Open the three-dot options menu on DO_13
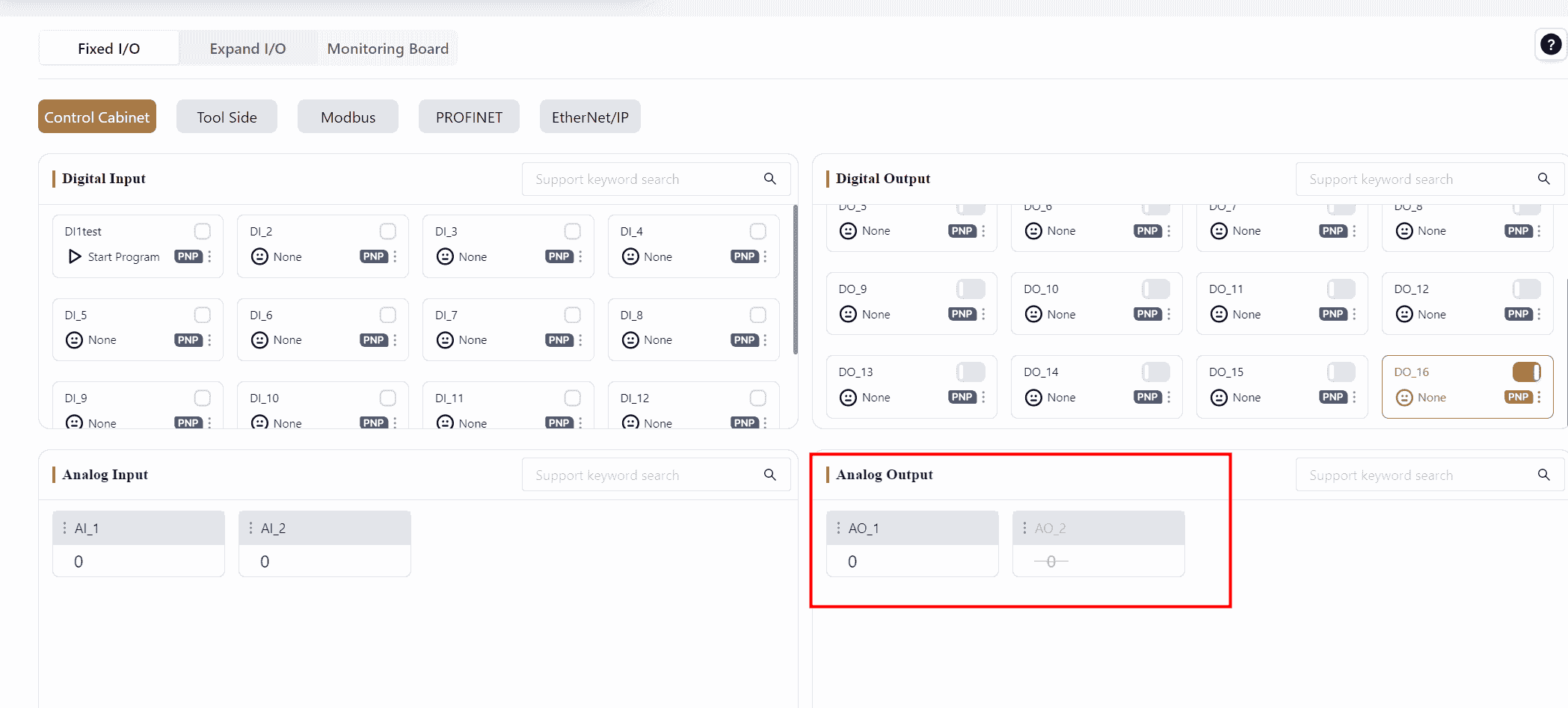Image resolution: width=1568 pixels, height=708 pixels. pos(983,397)
